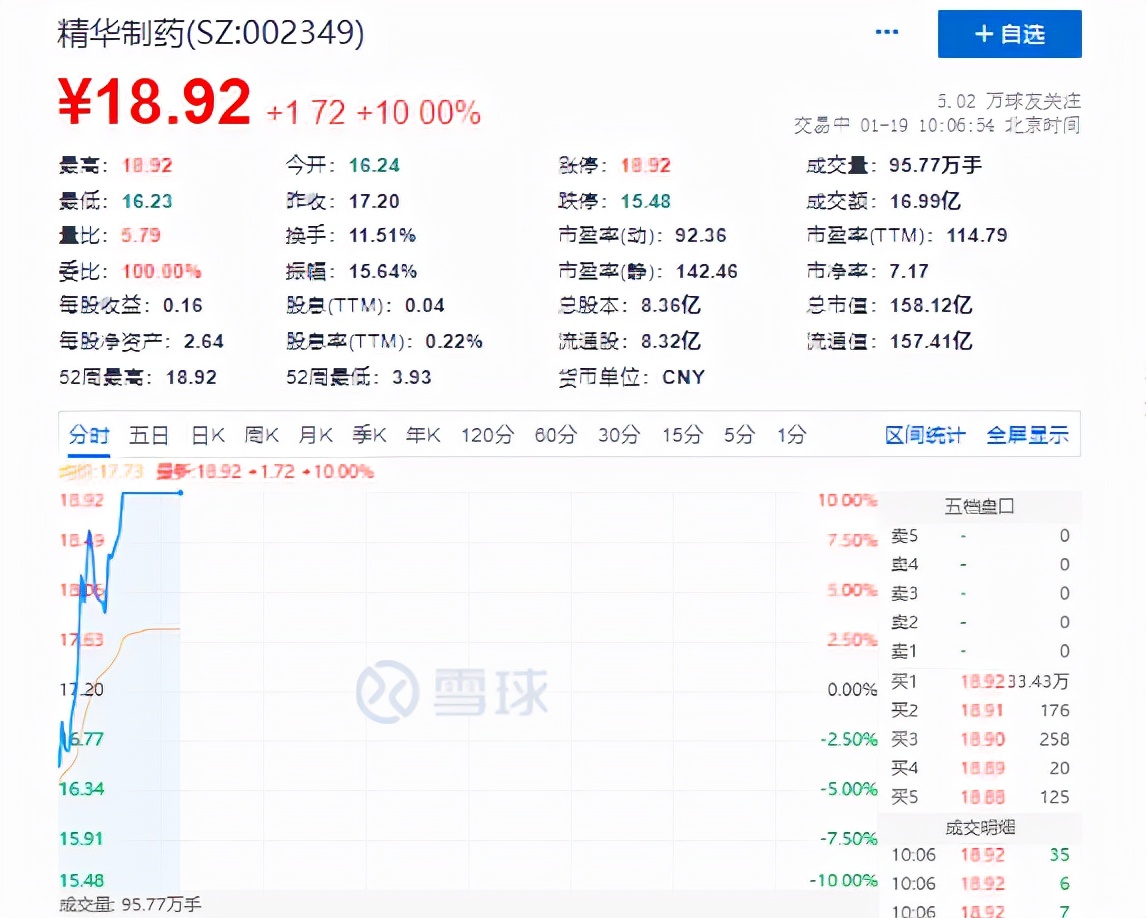
Task: Click the 17.20 baseline price axis label
Action: point(81,689)
